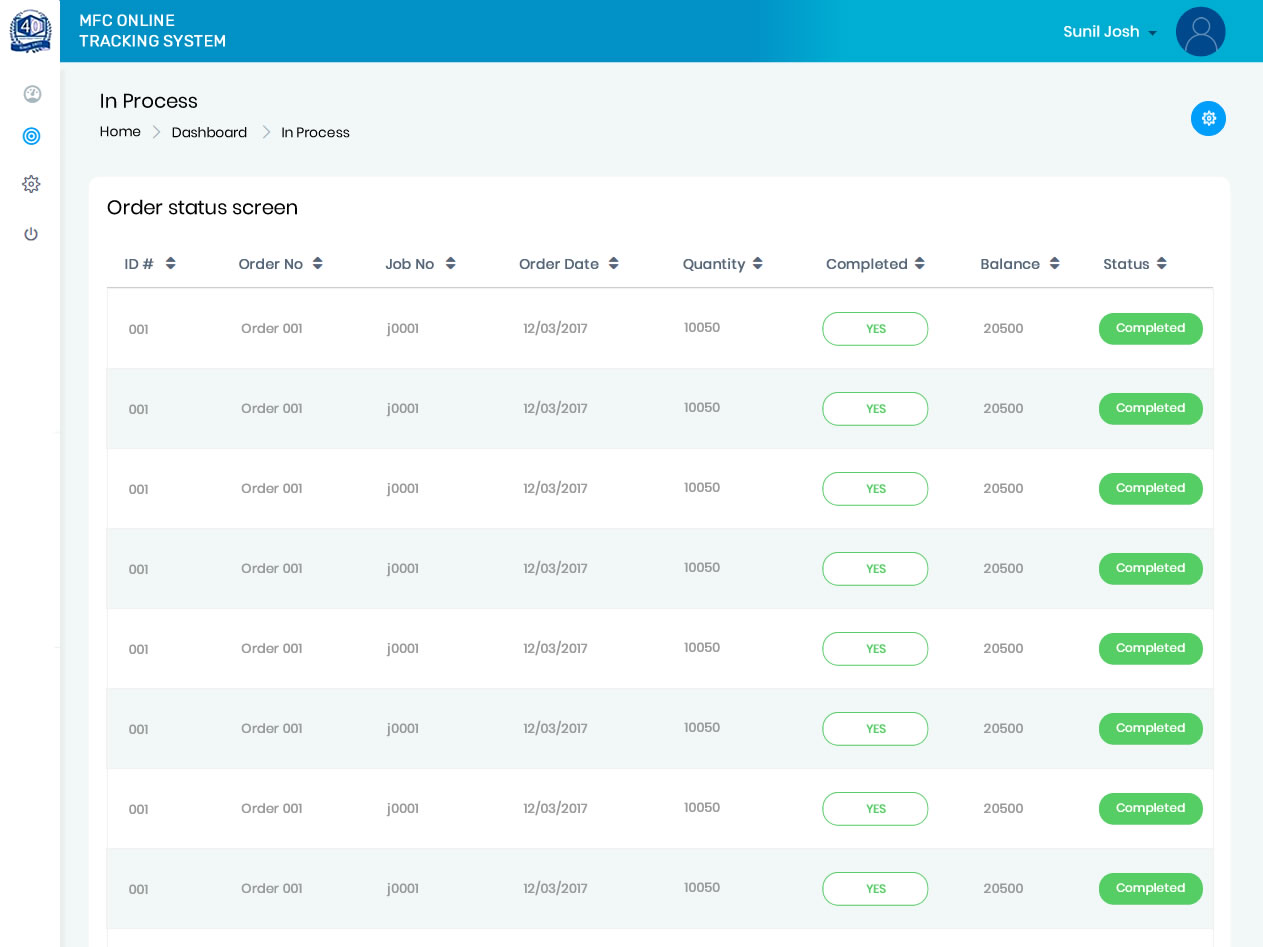Sort the table by Job No column
1263x947 pixels.
click(420, 264)
